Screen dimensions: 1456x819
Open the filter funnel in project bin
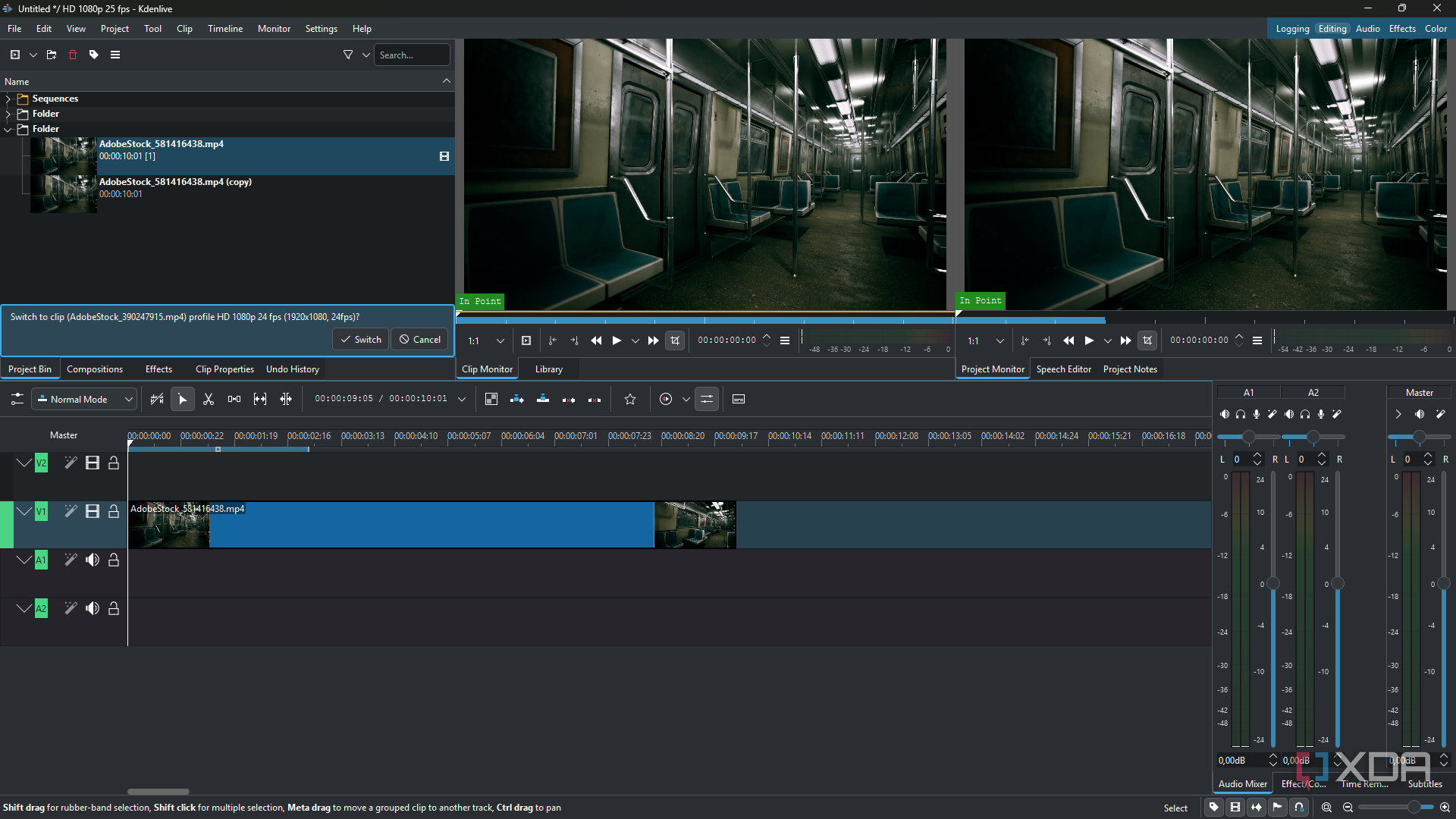click(x=348, y=55)
